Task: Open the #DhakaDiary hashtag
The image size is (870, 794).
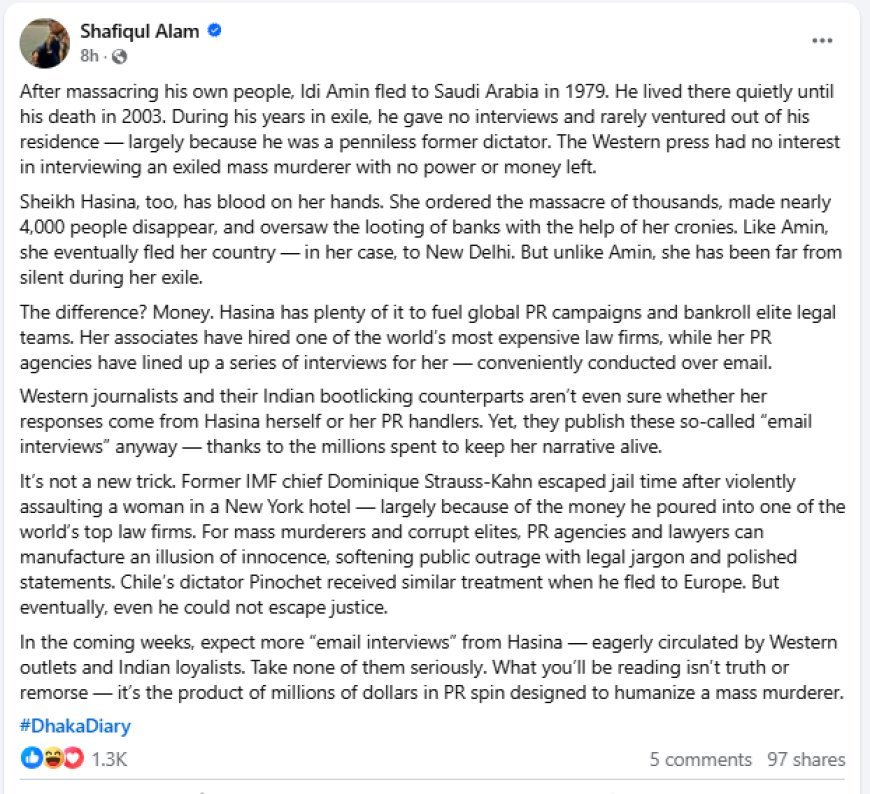Action: pos(75,727)
